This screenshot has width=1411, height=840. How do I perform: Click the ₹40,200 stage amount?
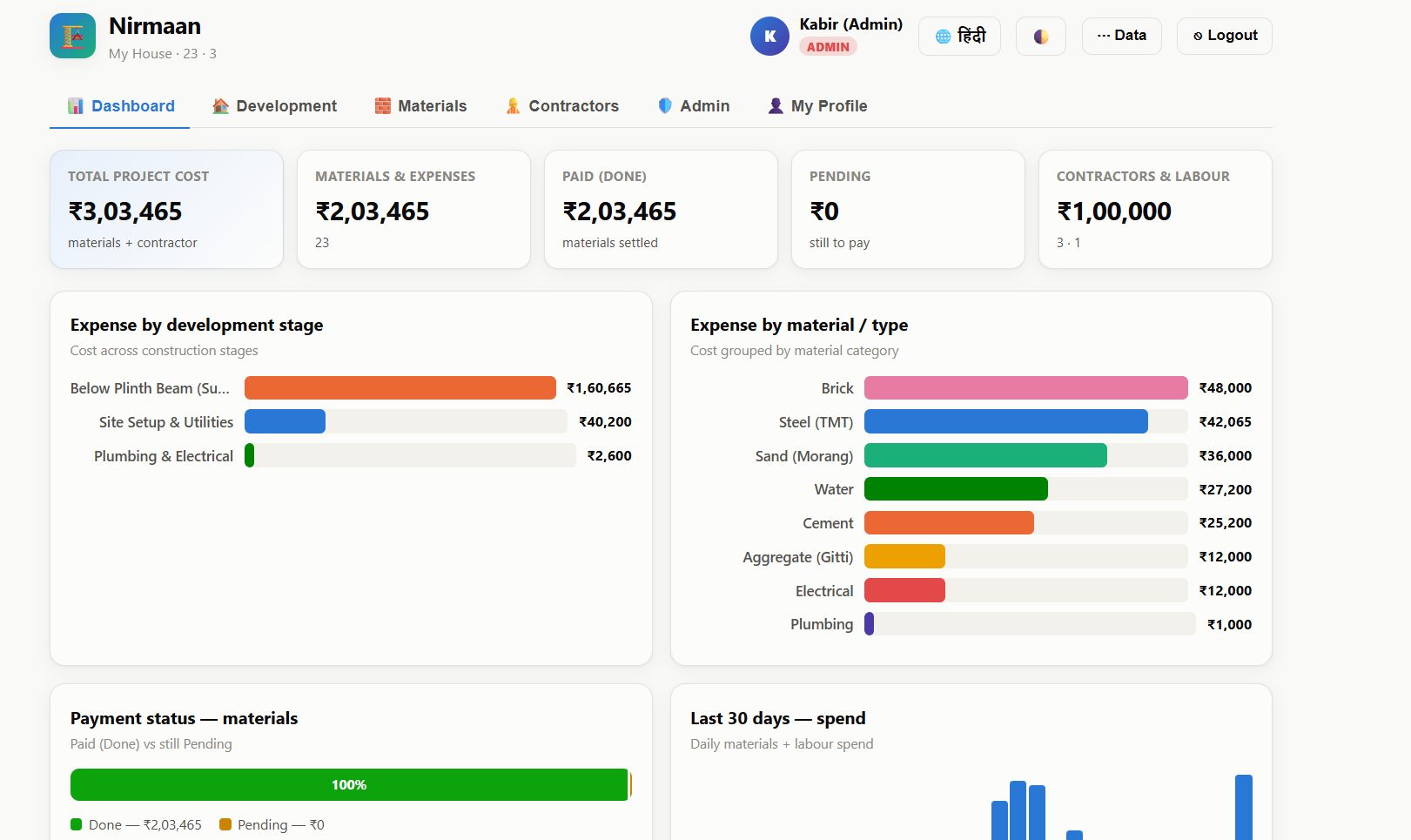(x=605, y=422)
